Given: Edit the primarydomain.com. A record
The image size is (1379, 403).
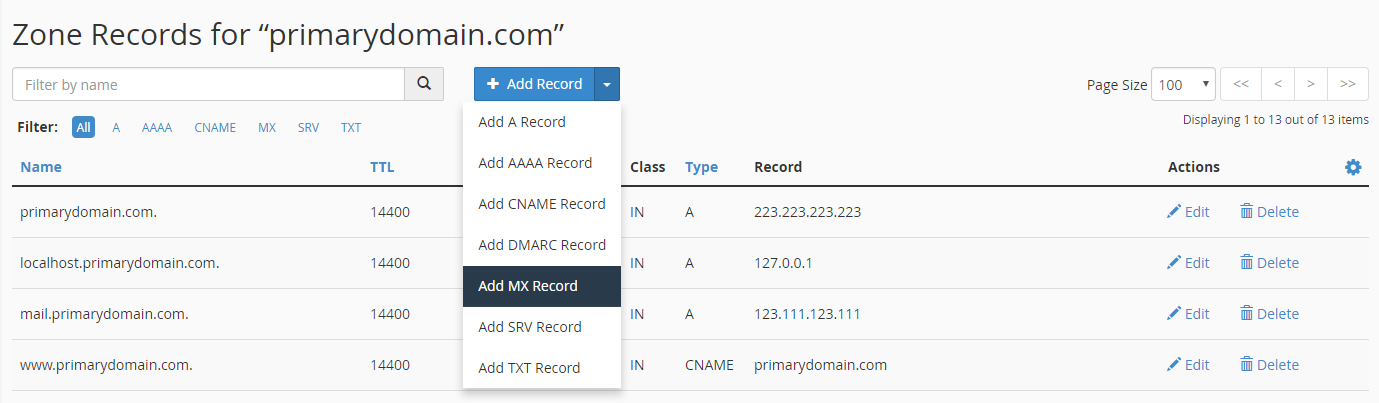Looking at the screenshot, I should [x=1188, y=212].
